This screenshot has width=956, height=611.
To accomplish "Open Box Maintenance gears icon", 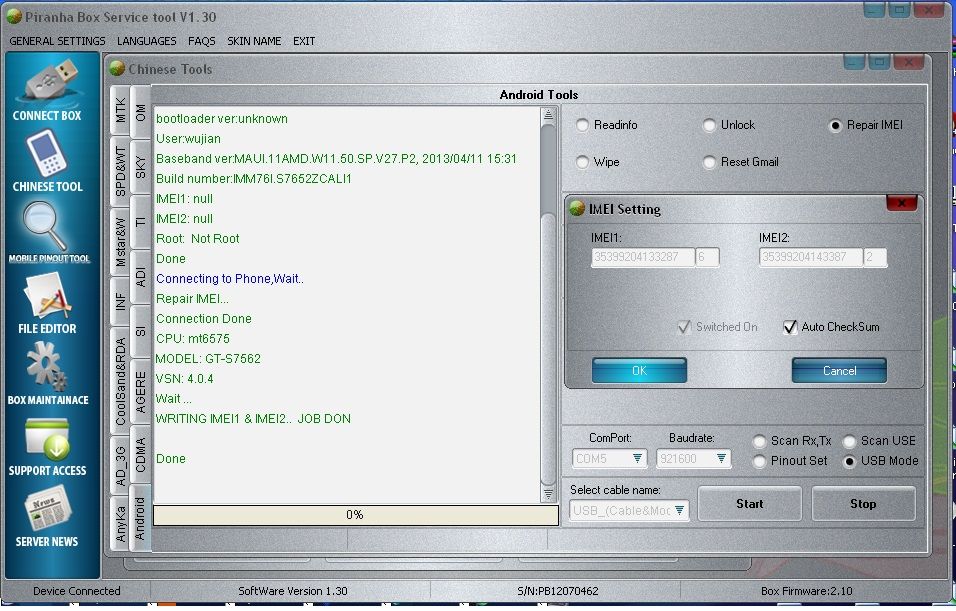I will (x=47, y=367).
